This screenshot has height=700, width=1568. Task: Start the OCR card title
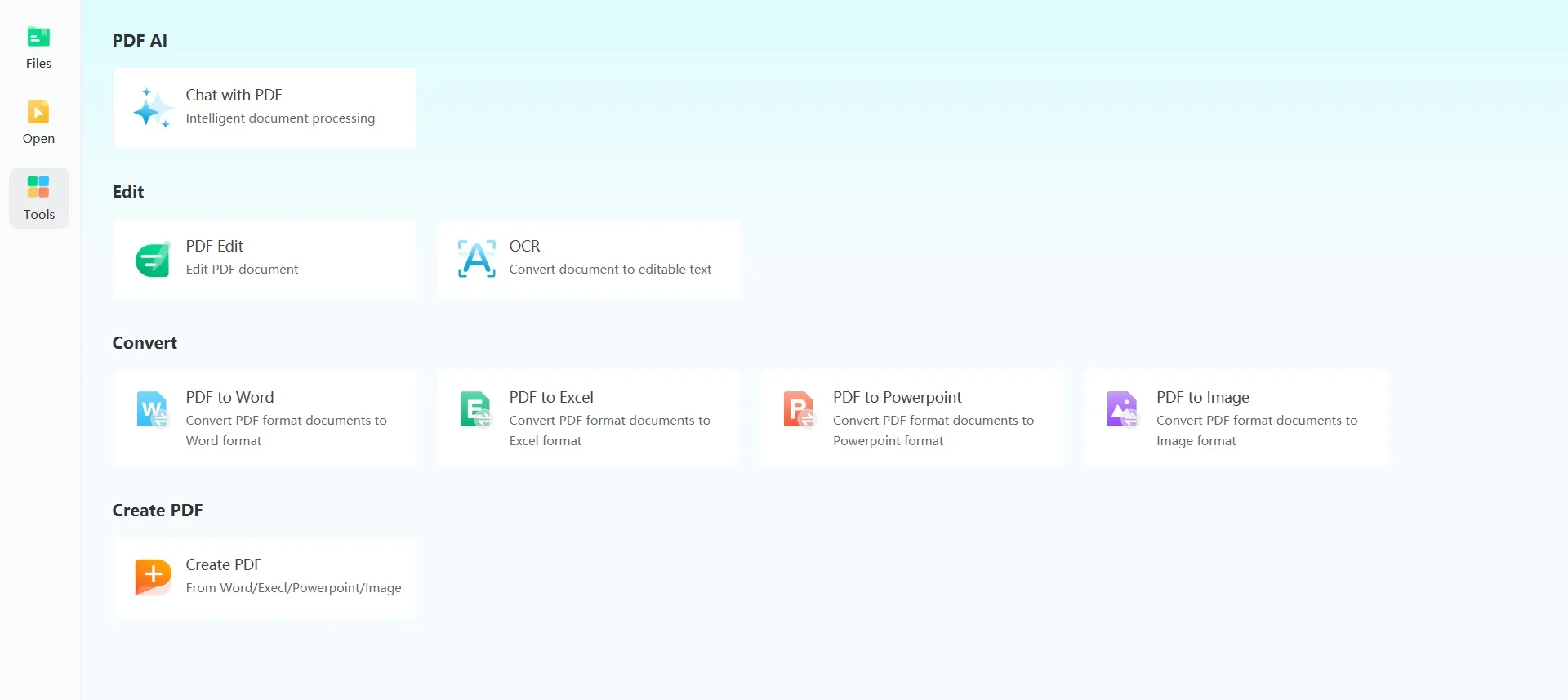click(x=524, y=246)
